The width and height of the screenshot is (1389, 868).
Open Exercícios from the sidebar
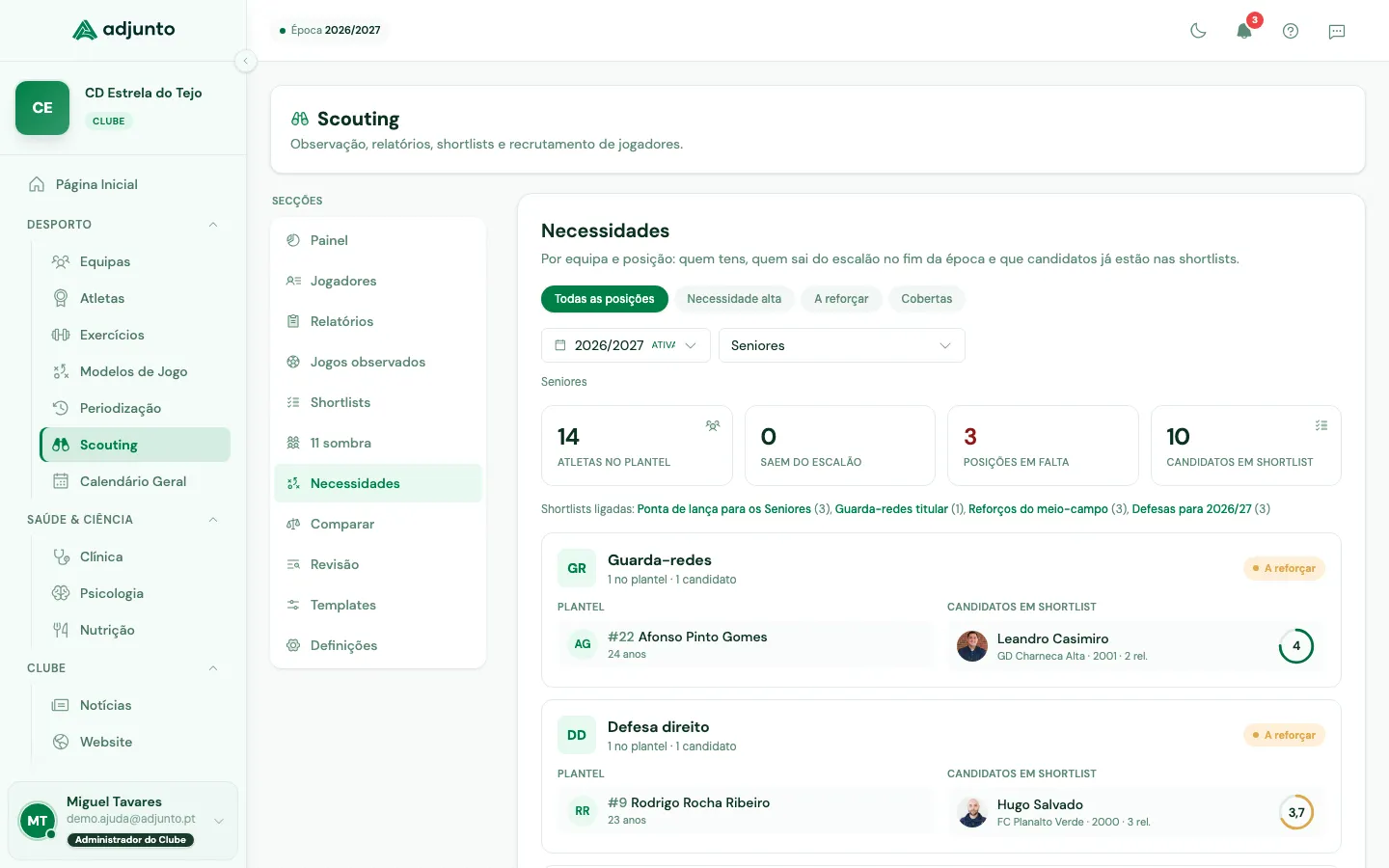135,335
